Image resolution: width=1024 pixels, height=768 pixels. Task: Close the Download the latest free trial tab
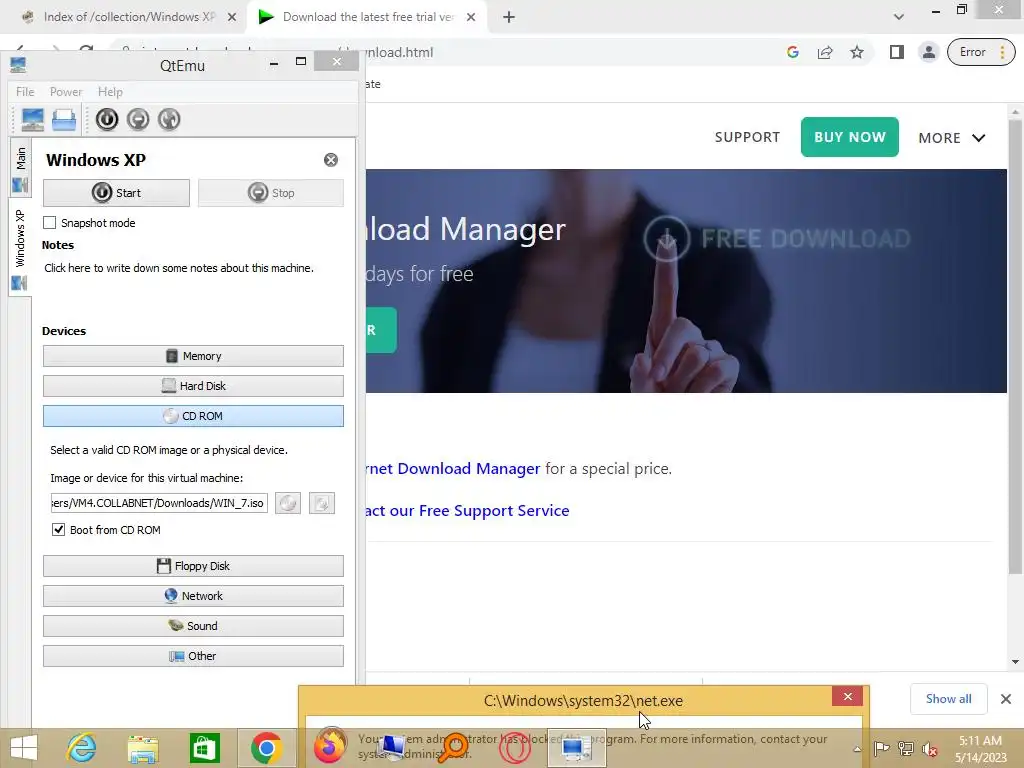click(471, 17)
